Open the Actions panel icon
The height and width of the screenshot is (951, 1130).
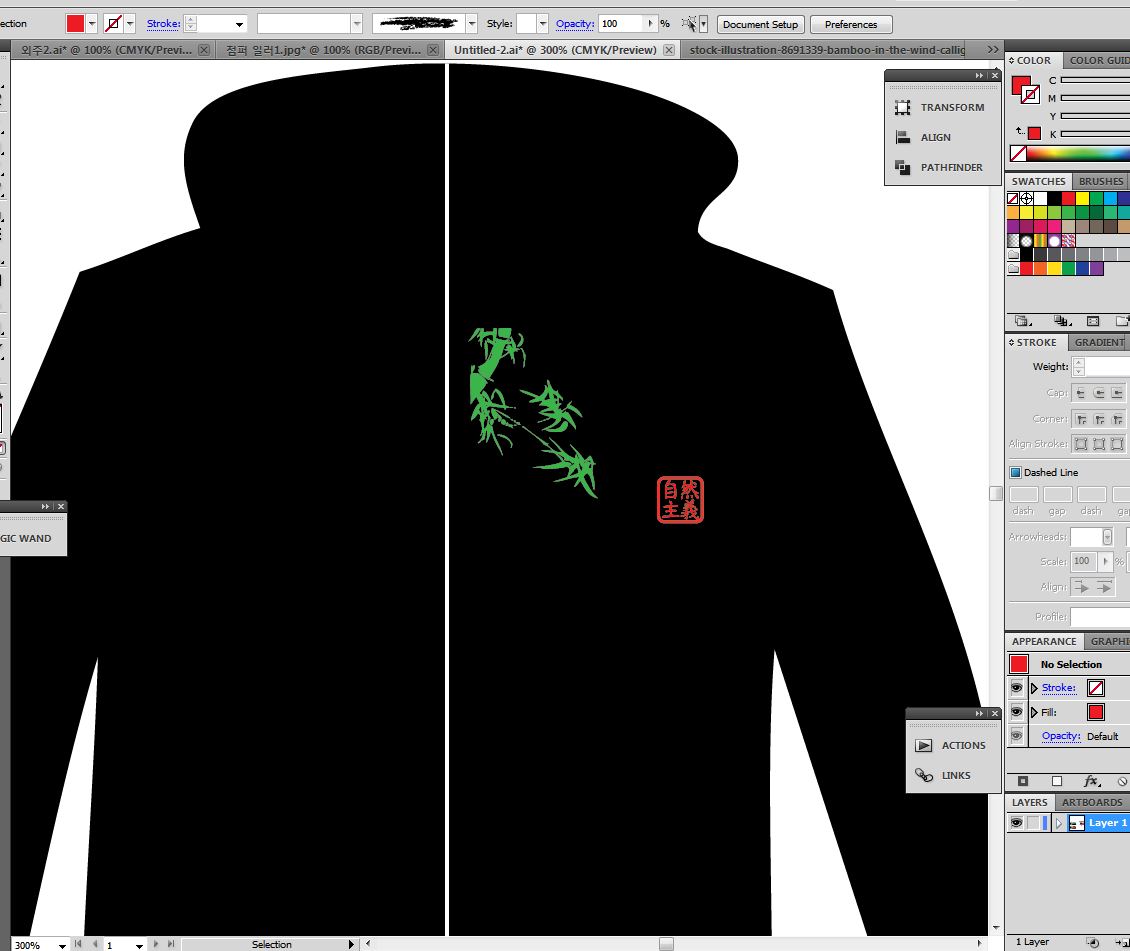[x=924, y=746]
